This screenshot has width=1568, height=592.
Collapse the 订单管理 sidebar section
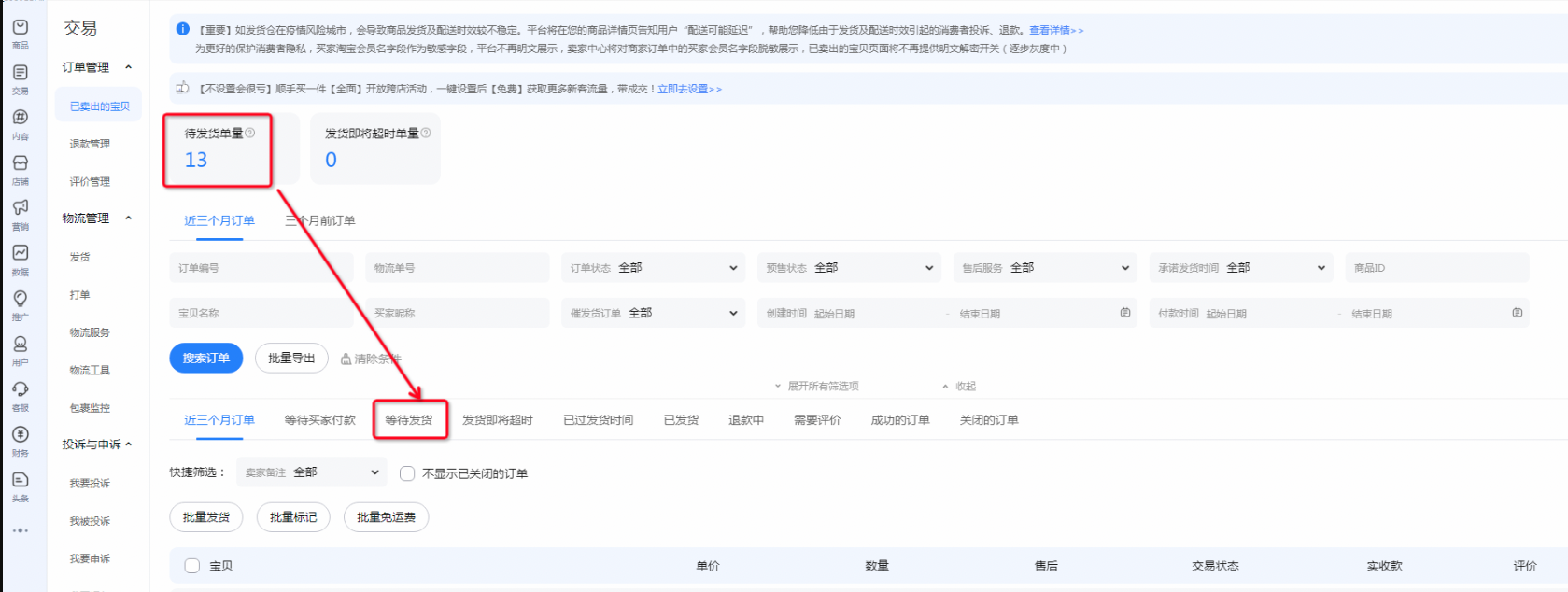[129, 67]
